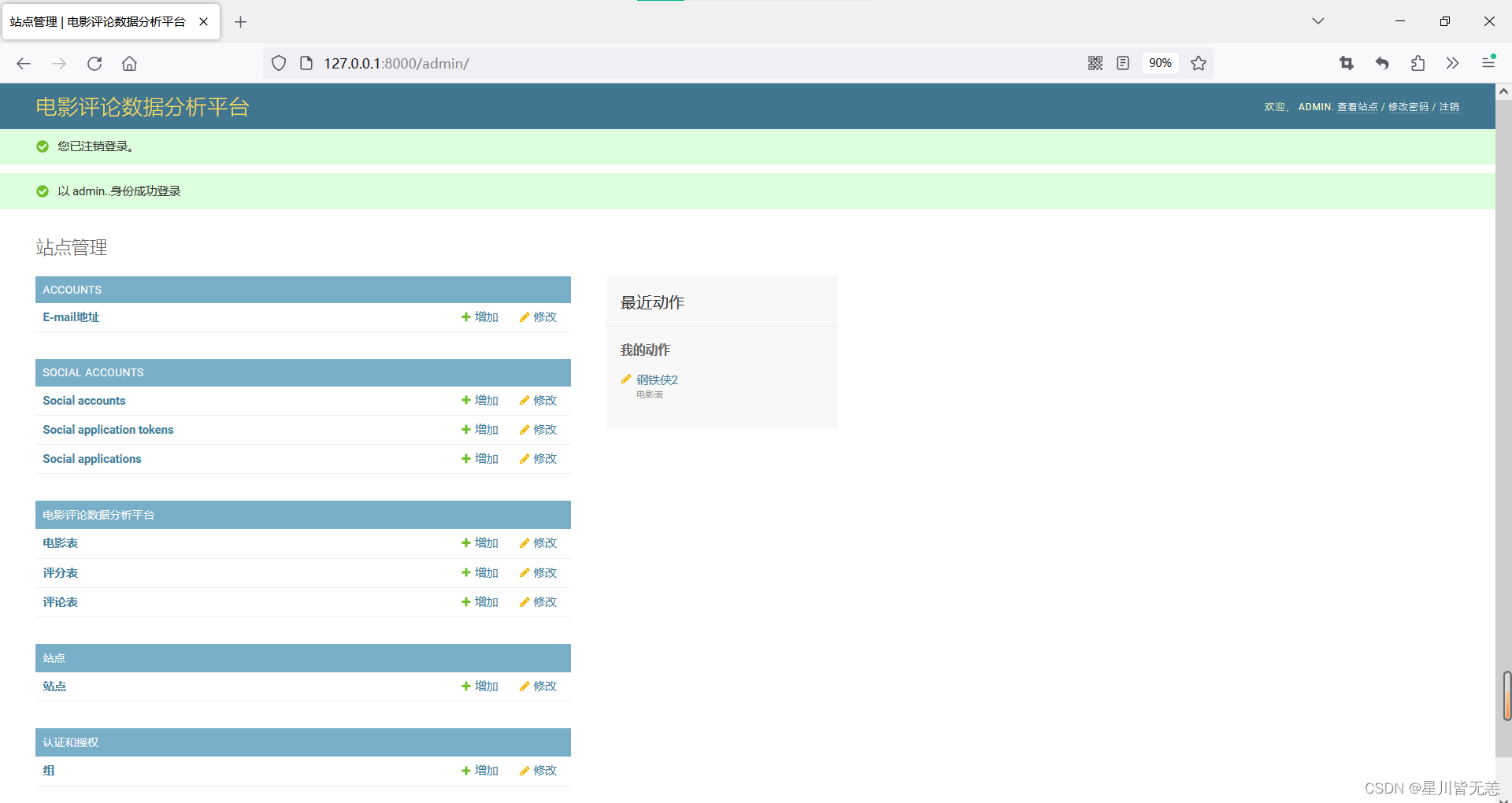Screen dimensions: 1512x803
Task: Select the 站点管理 browser tab
Action: click(98, 22)
